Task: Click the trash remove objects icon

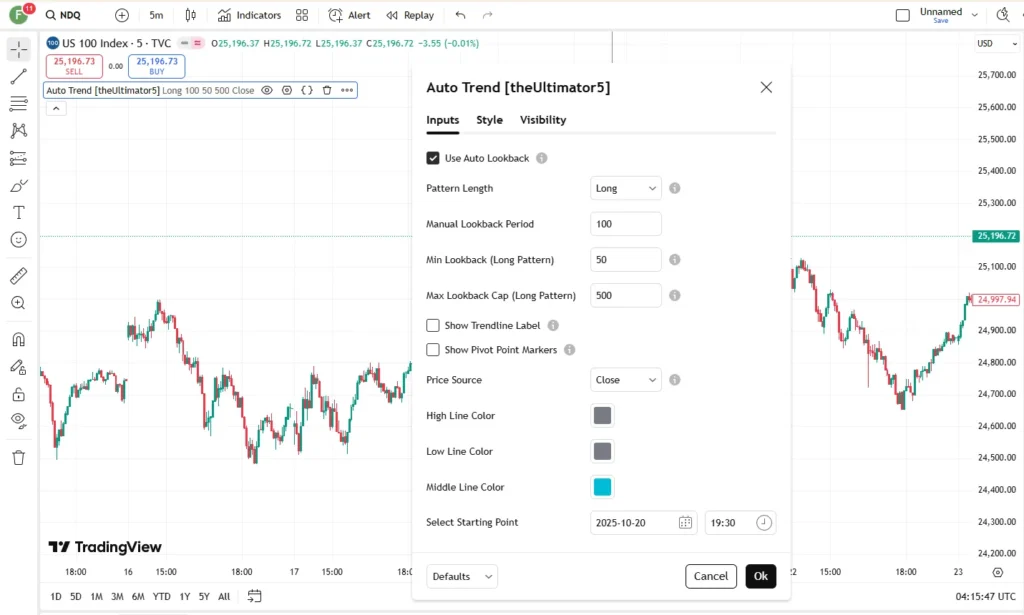Action: click(18, 458)
